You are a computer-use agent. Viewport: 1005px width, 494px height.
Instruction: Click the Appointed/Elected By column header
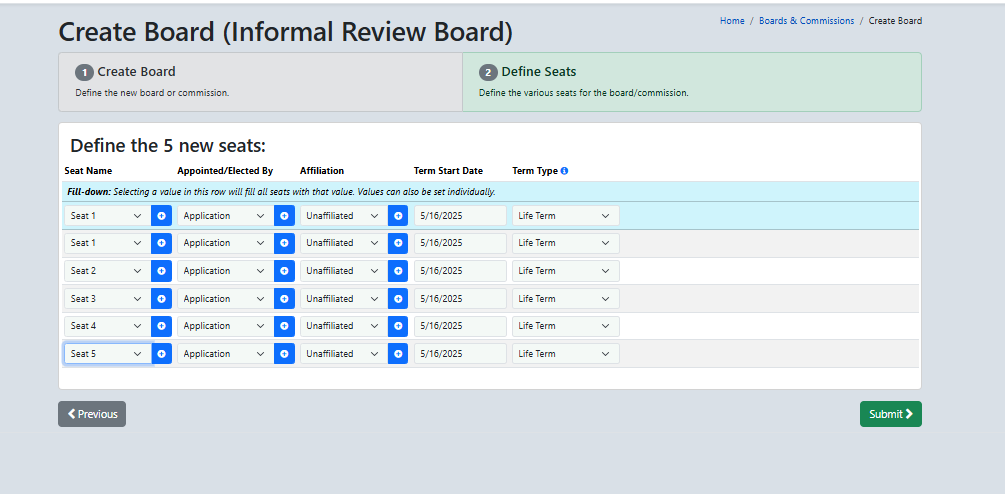(225, 171)
